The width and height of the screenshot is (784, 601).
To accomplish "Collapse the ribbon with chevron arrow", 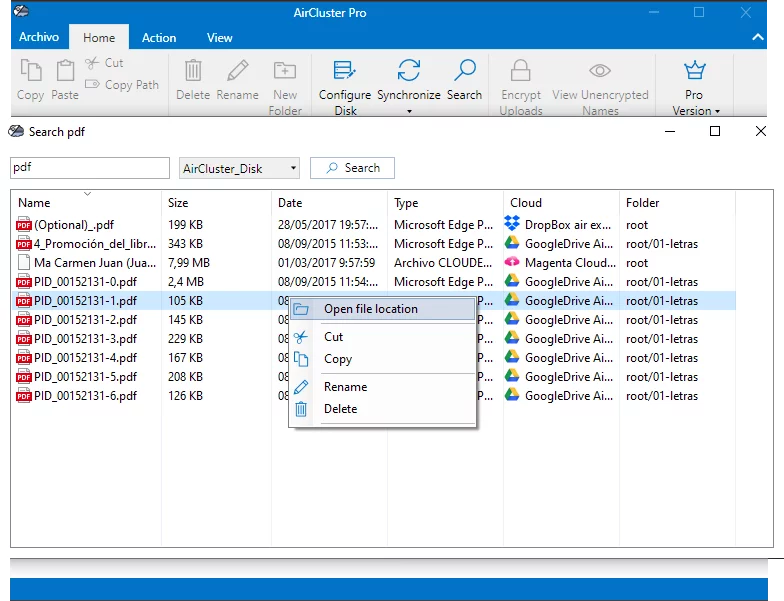I will [x=758, y=37].
